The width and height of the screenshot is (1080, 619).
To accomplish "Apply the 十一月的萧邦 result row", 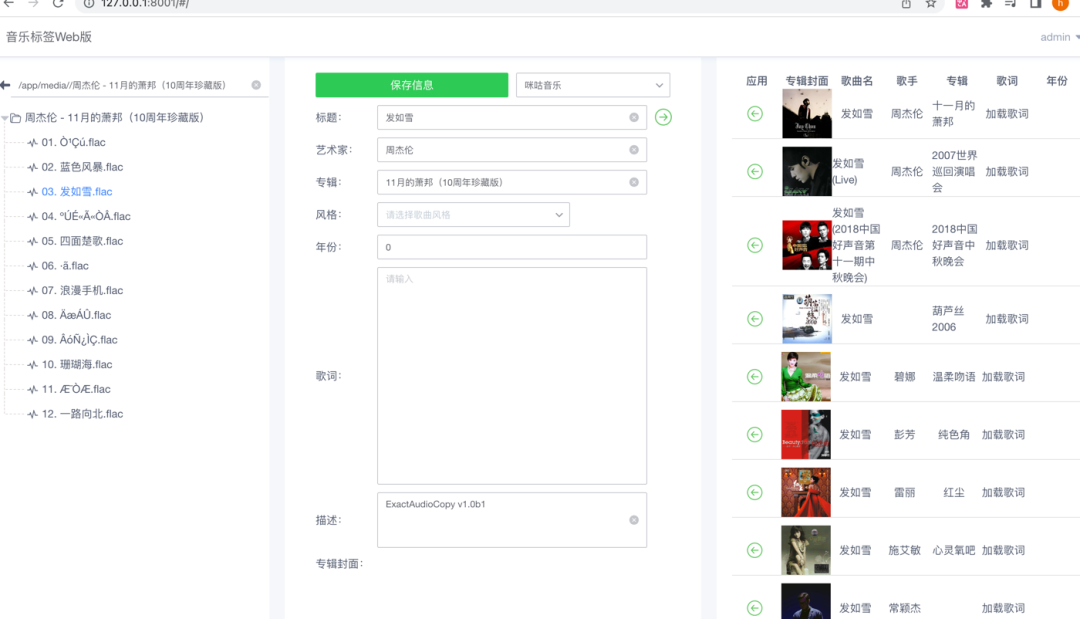I will point(755,114).
